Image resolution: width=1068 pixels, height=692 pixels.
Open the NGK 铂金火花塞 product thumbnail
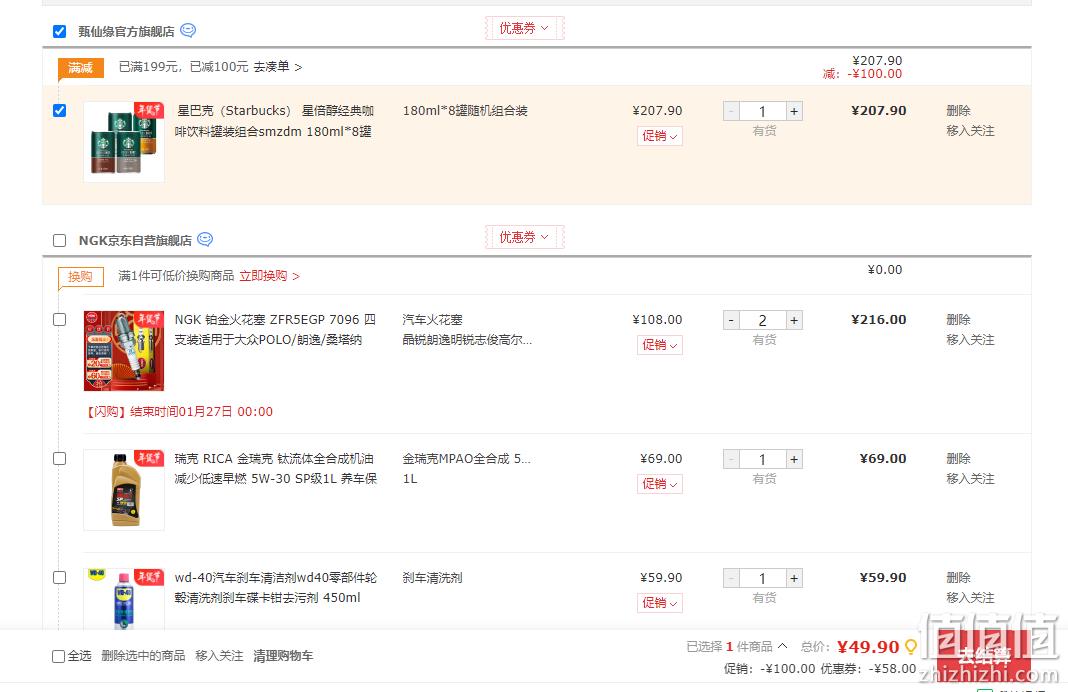[x=124, y=351]
